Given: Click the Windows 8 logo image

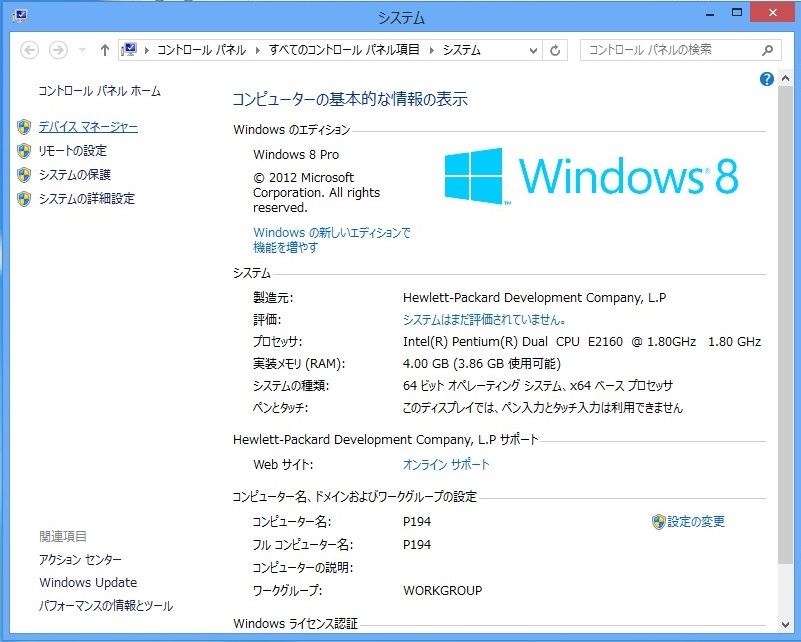Looking at the screenshot, I should pos(591,176).
